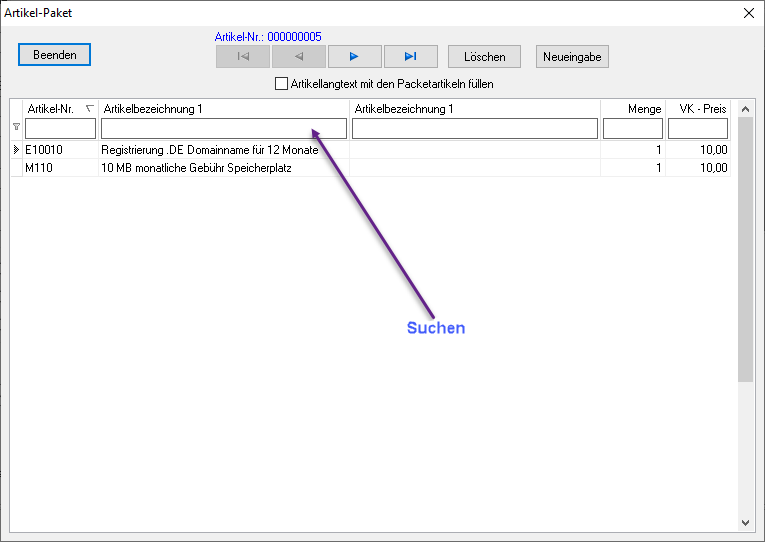Click the Artikel-Nr. sort arrow
The width and height of the screenshot is (765, 542).
point(89,108)
